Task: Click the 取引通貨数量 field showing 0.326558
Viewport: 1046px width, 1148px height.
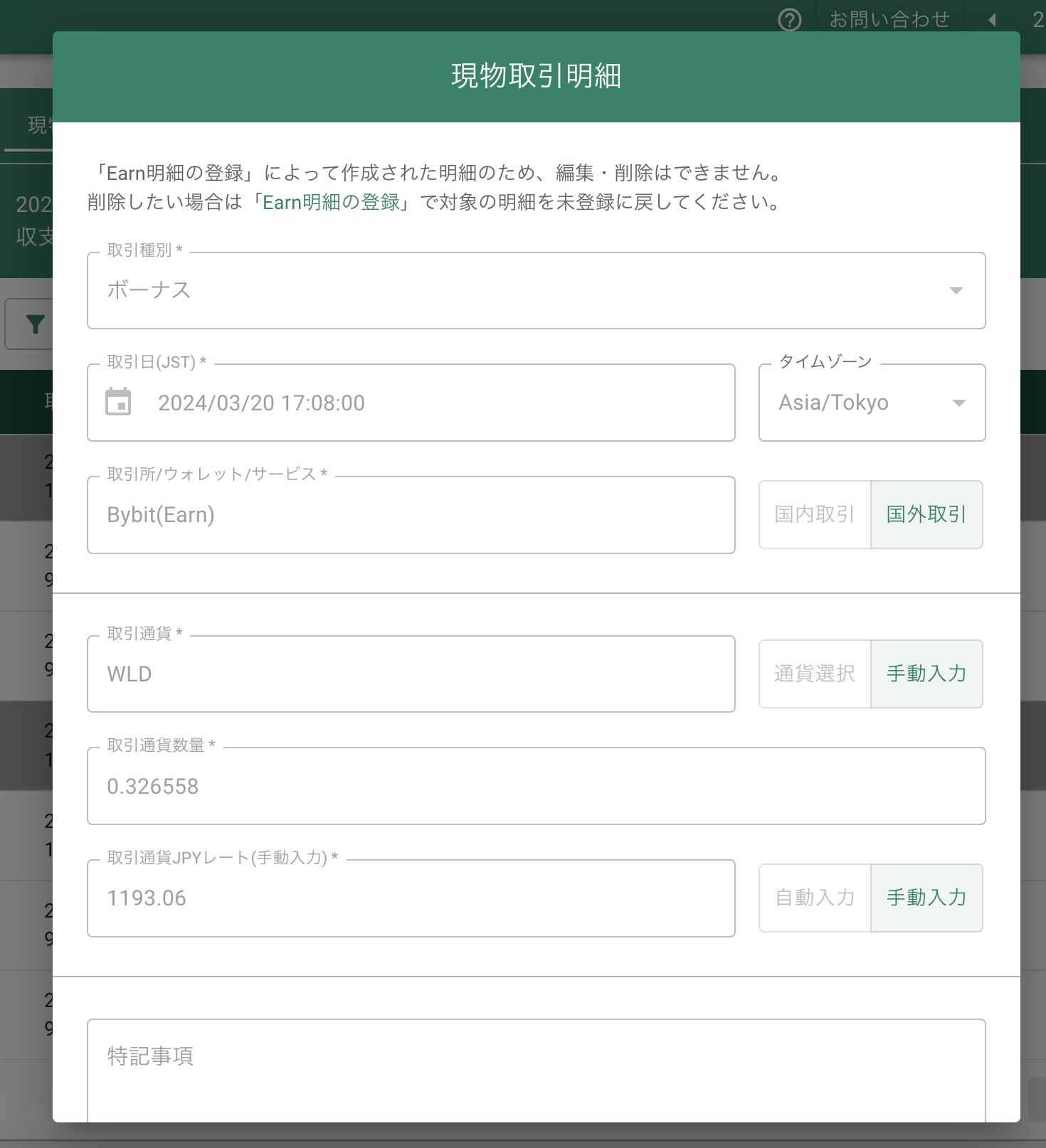Action: (x=536, y=786)
